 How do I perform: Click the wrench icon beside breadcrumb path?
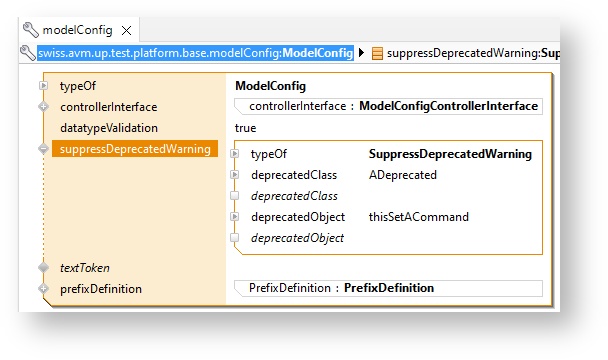[28, 53]
